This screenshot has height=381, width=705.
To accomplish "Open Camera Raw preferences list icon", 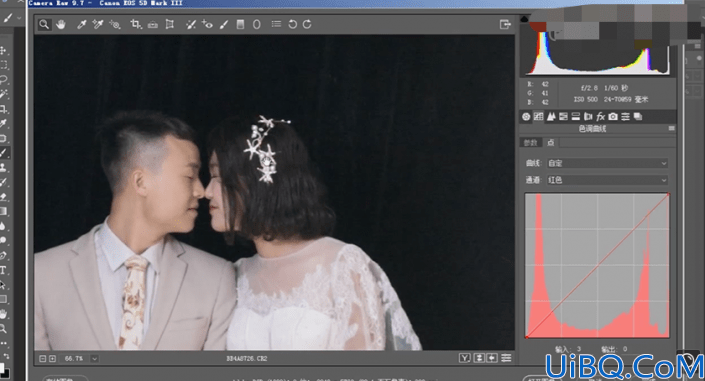I will click(x=276, y=24).
